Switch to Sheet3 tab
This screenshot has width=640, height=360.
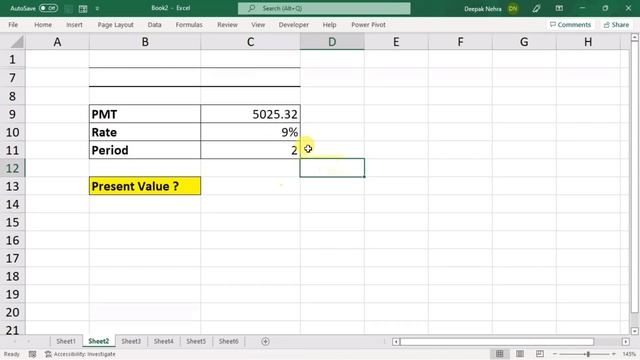click(x=131, y=341)
